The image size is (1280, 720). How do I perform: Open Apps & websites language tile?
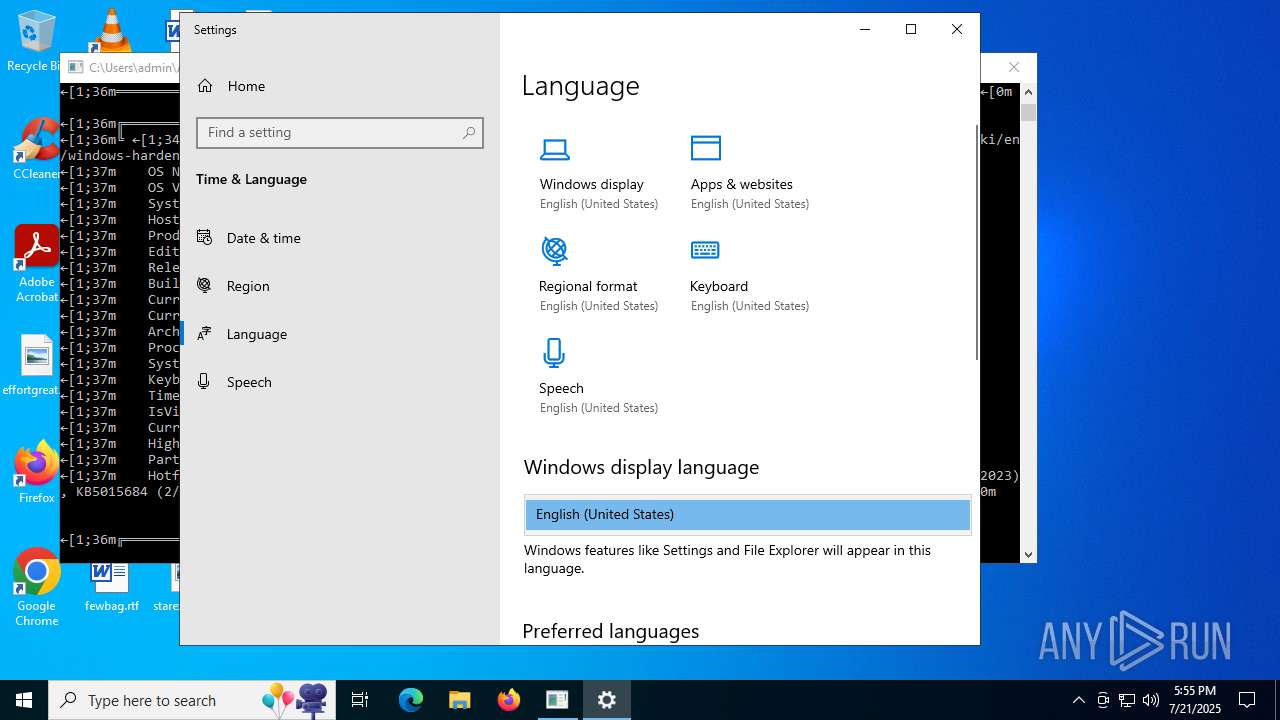[750, 174]
